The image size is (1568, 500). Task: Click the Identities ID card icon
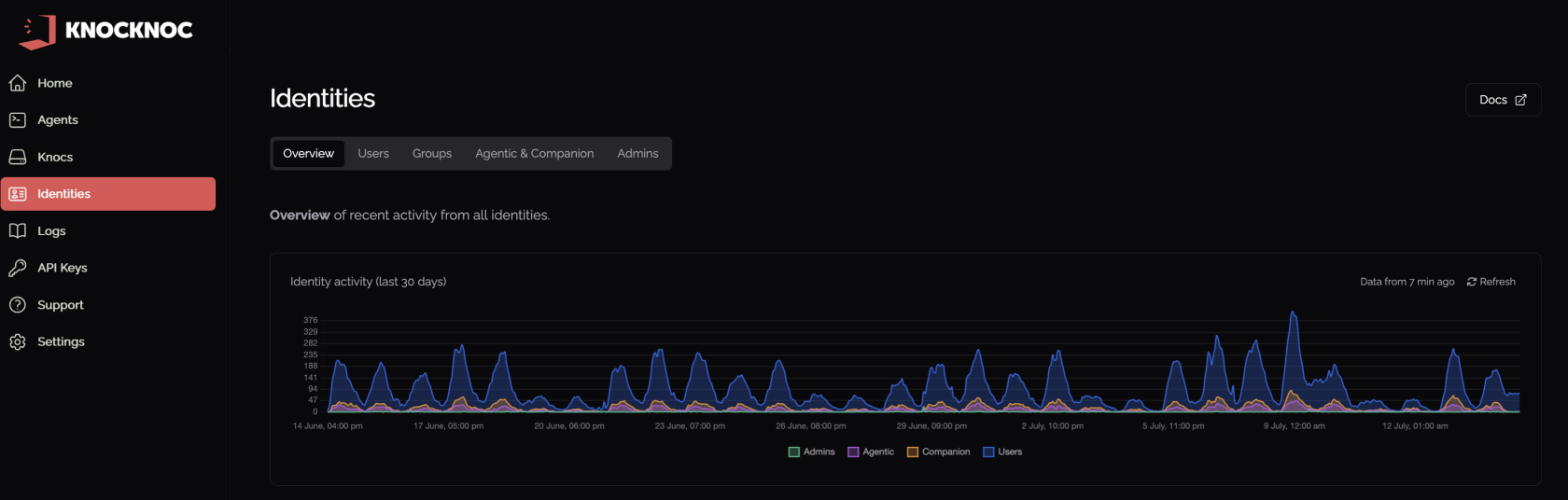pos(18,194)
